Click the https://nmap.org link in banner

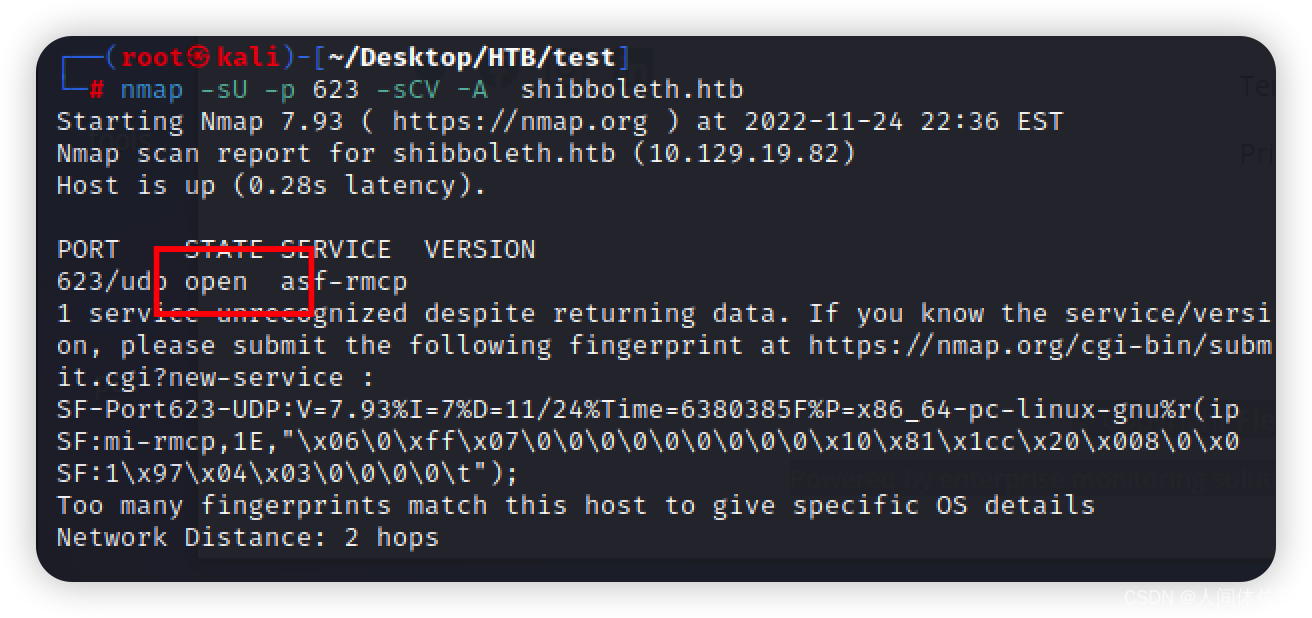click(x=519, y=122)
